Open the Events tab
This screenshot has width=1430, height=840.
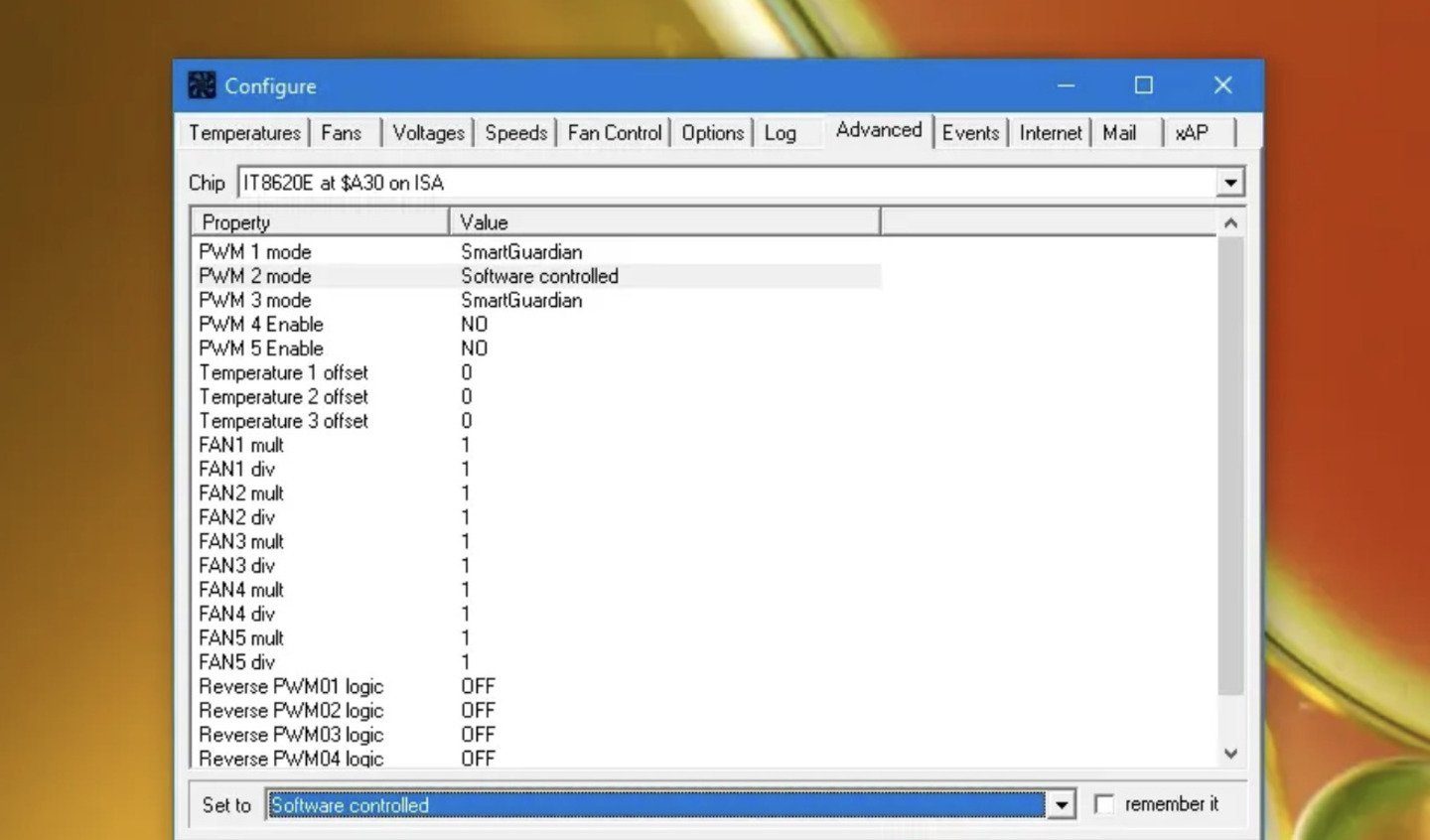pyautogui.click(x=970, y=133)
